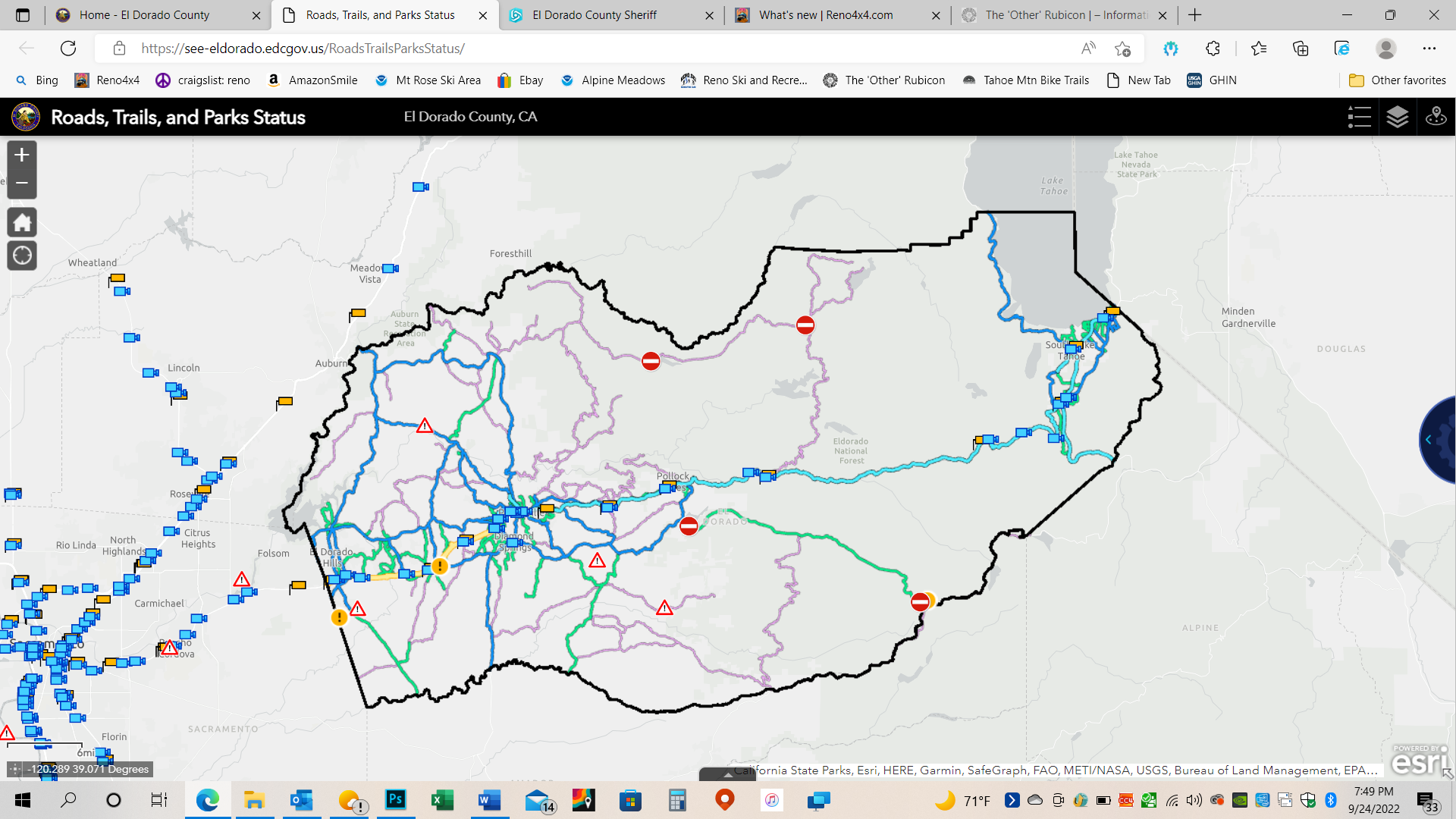This screenshot has height=819, width=1456.
Task: Click the yellow caution marker near El Dorado Hills
Action: tap(339, 618)
